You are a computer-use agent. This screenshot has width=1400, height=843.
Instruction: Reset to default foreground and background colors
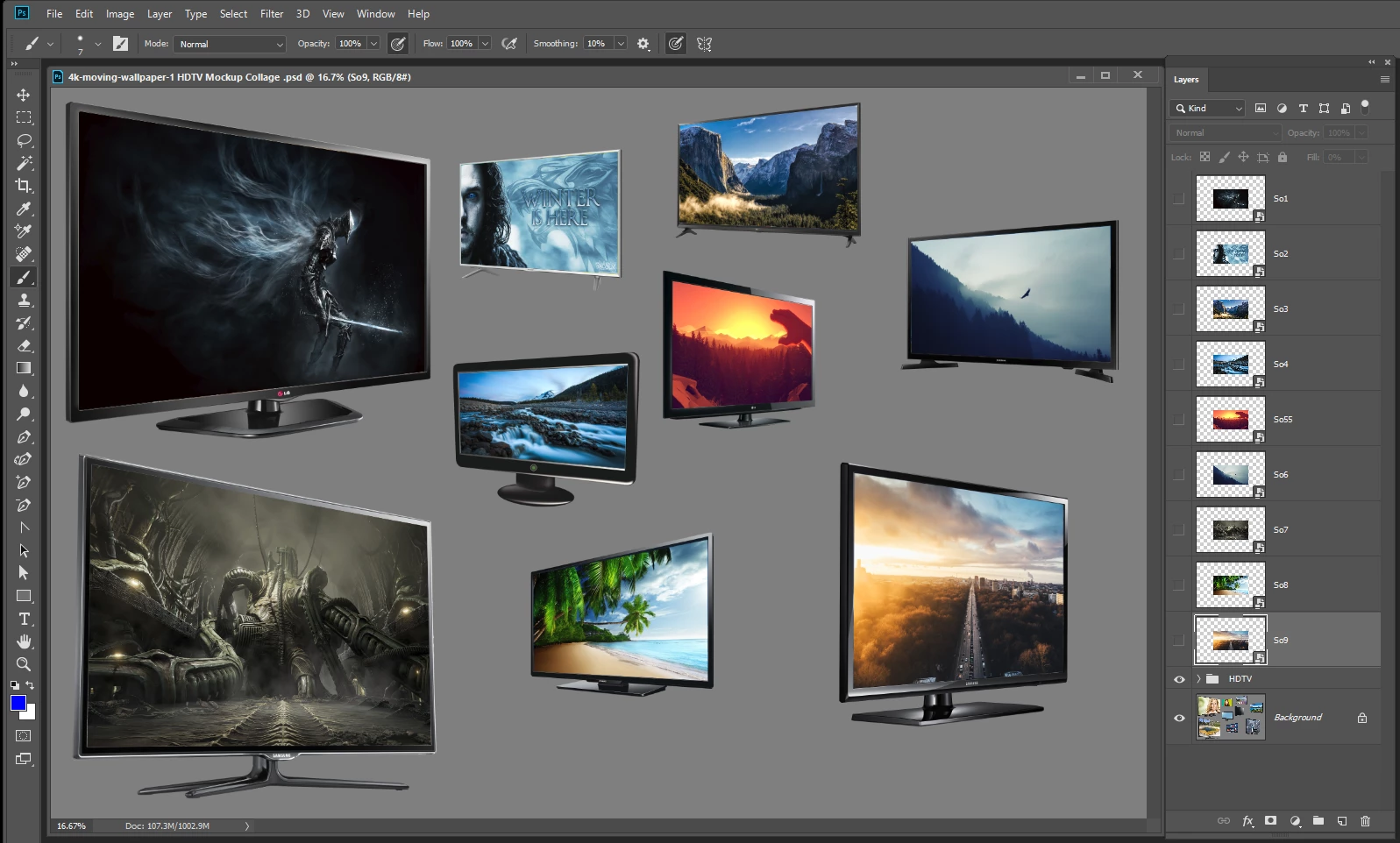pos(15,685)
